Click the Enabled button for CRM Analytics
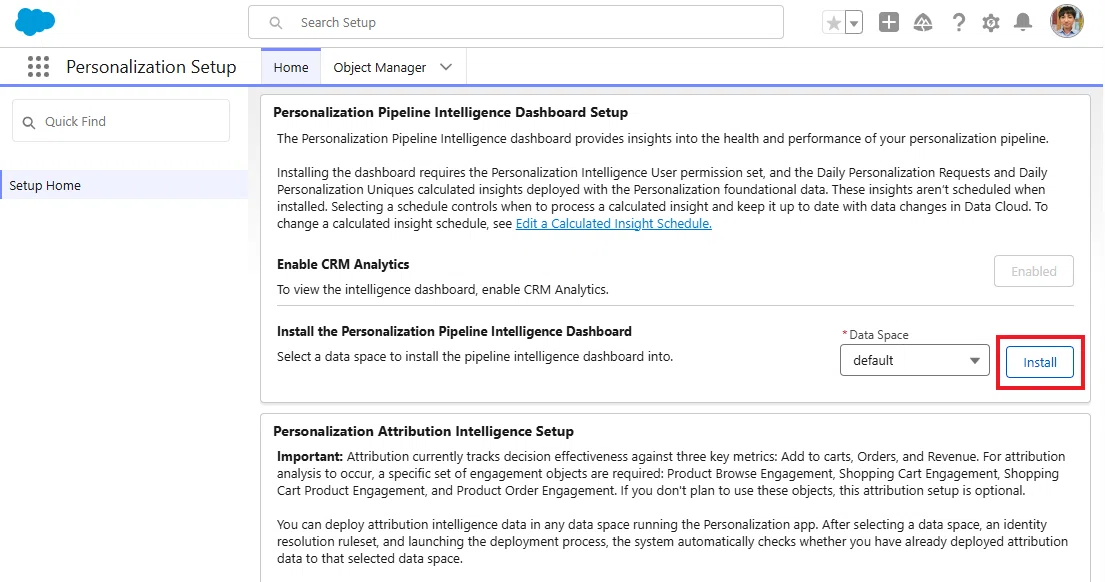 [x=1034, y=271]
